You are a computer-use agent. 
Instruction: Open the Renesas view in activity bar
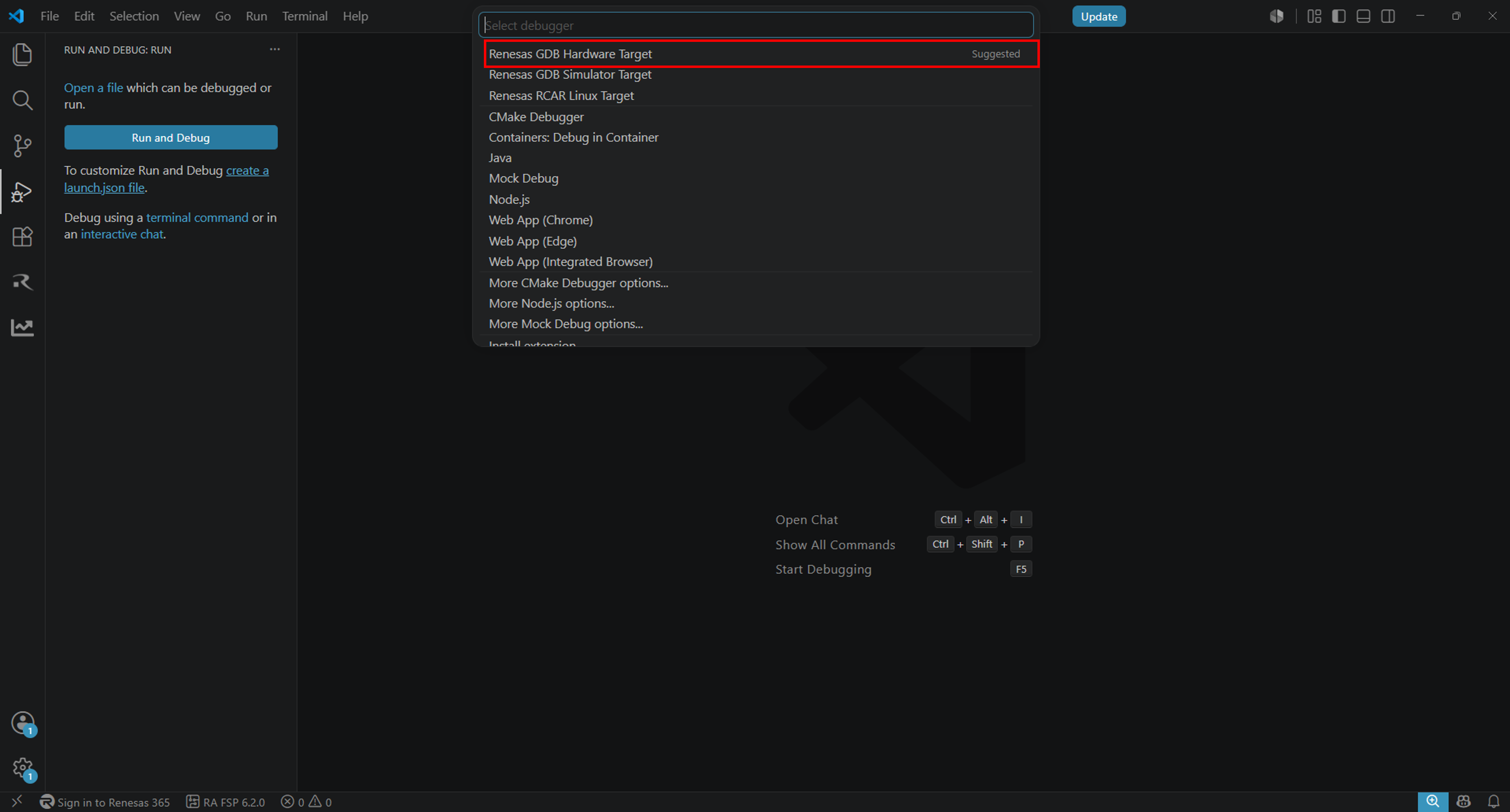coord(22,282)
